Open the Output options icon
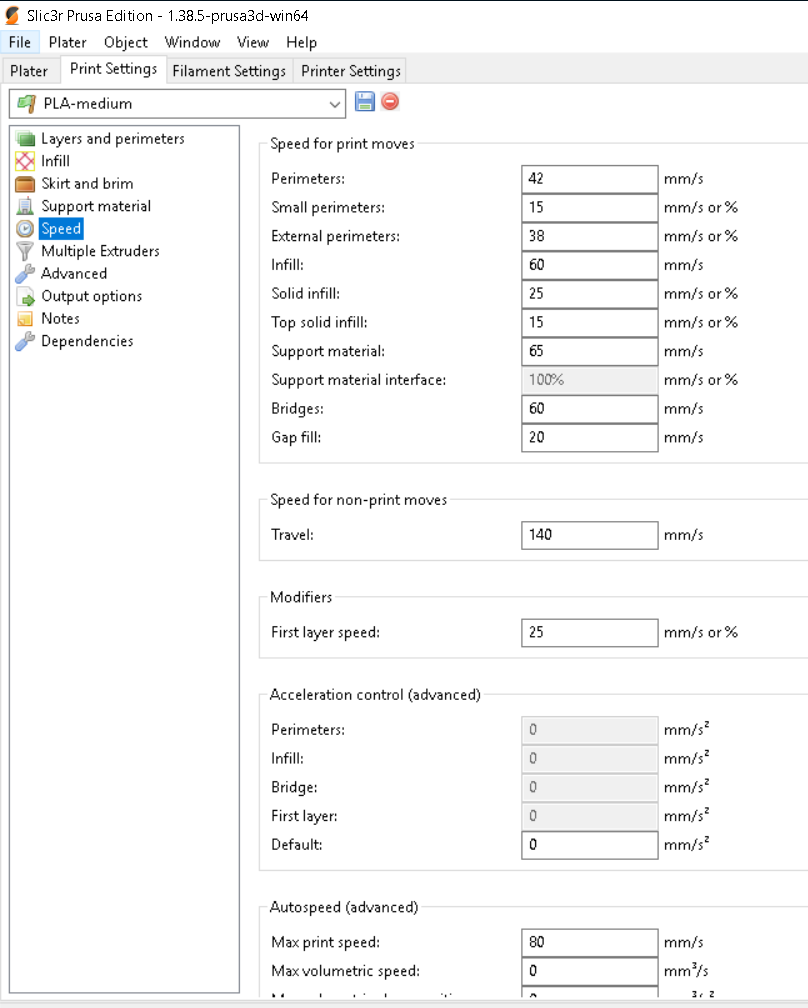The width and height of the screenshot is (808, 1008). coord(25,296)
